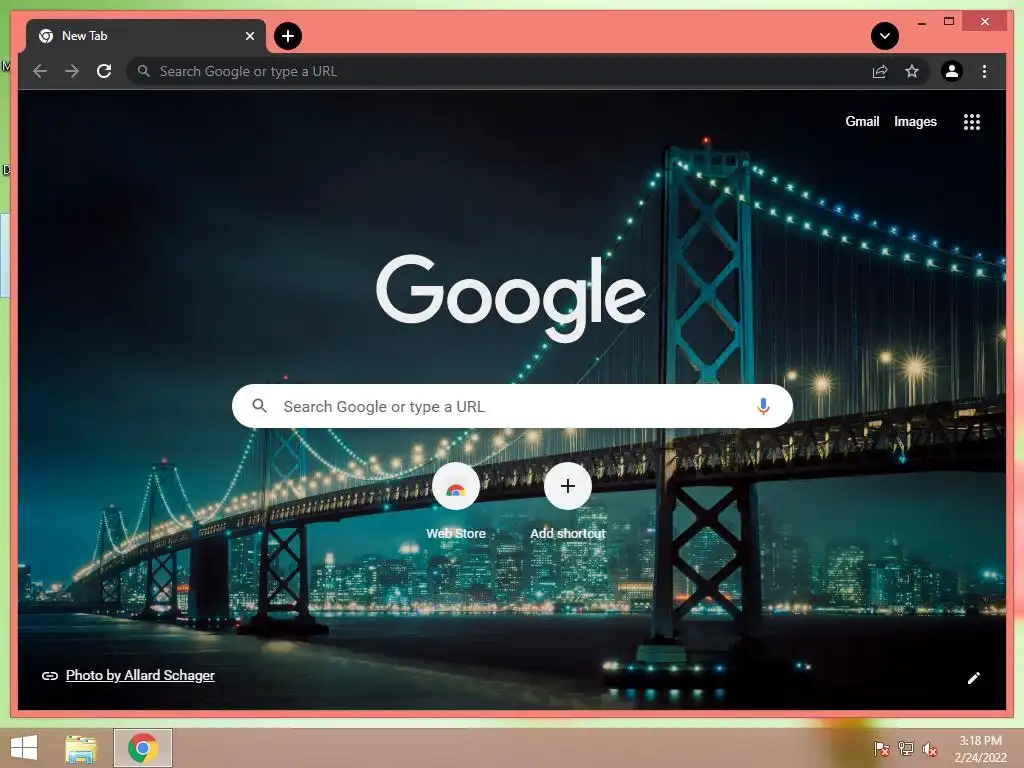Open the Gmail link
1024x768 pixels.
(x=862, y=121)
